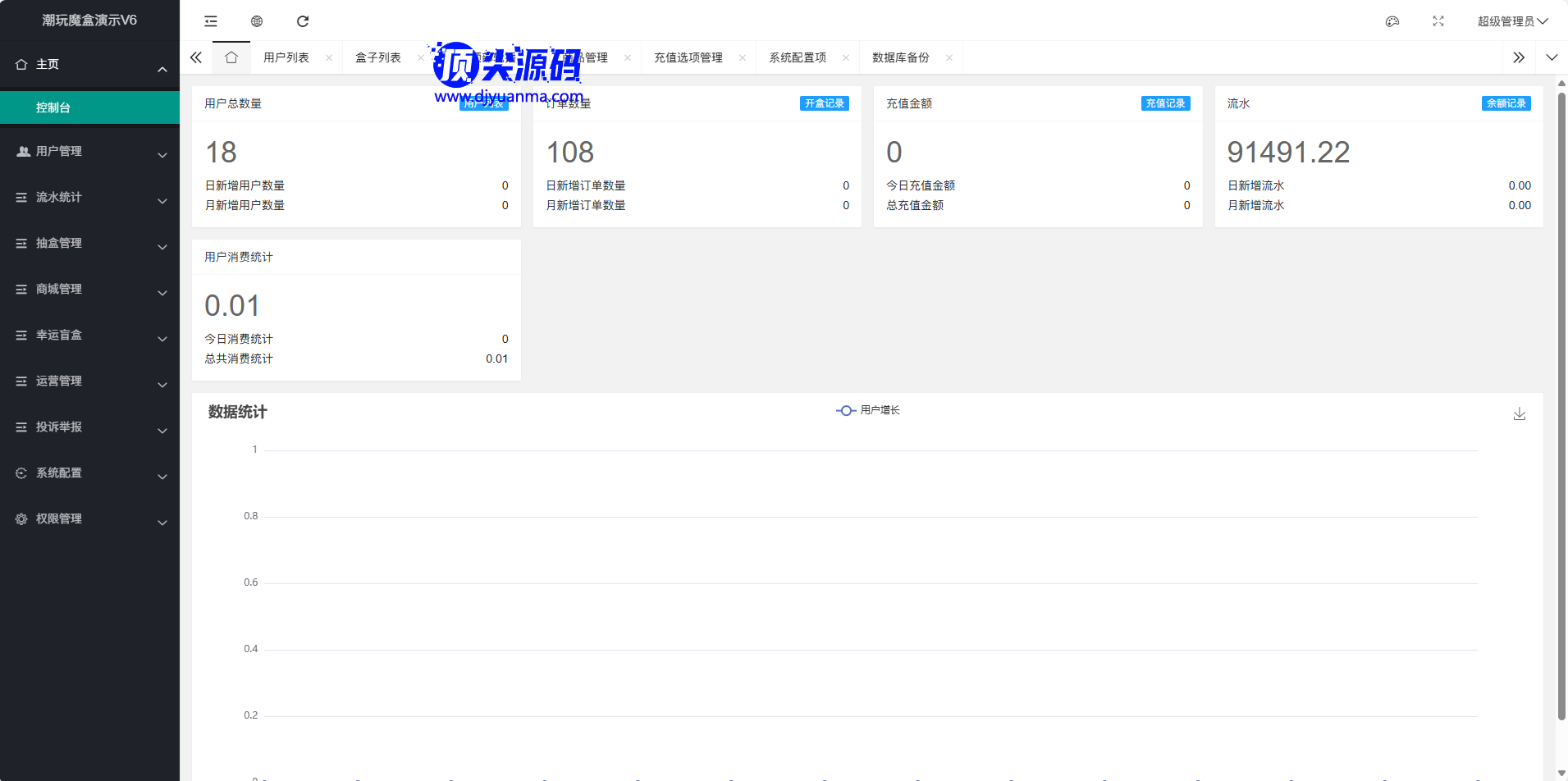Close the 用户列表 tab
The image size is (1568, 781).
pyautogui.click(x=329, y=57)
